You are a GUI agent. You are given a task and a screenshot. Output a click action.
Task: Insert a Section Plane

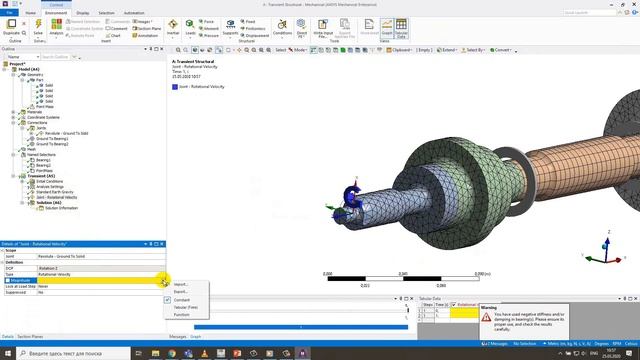click(147, 29)
